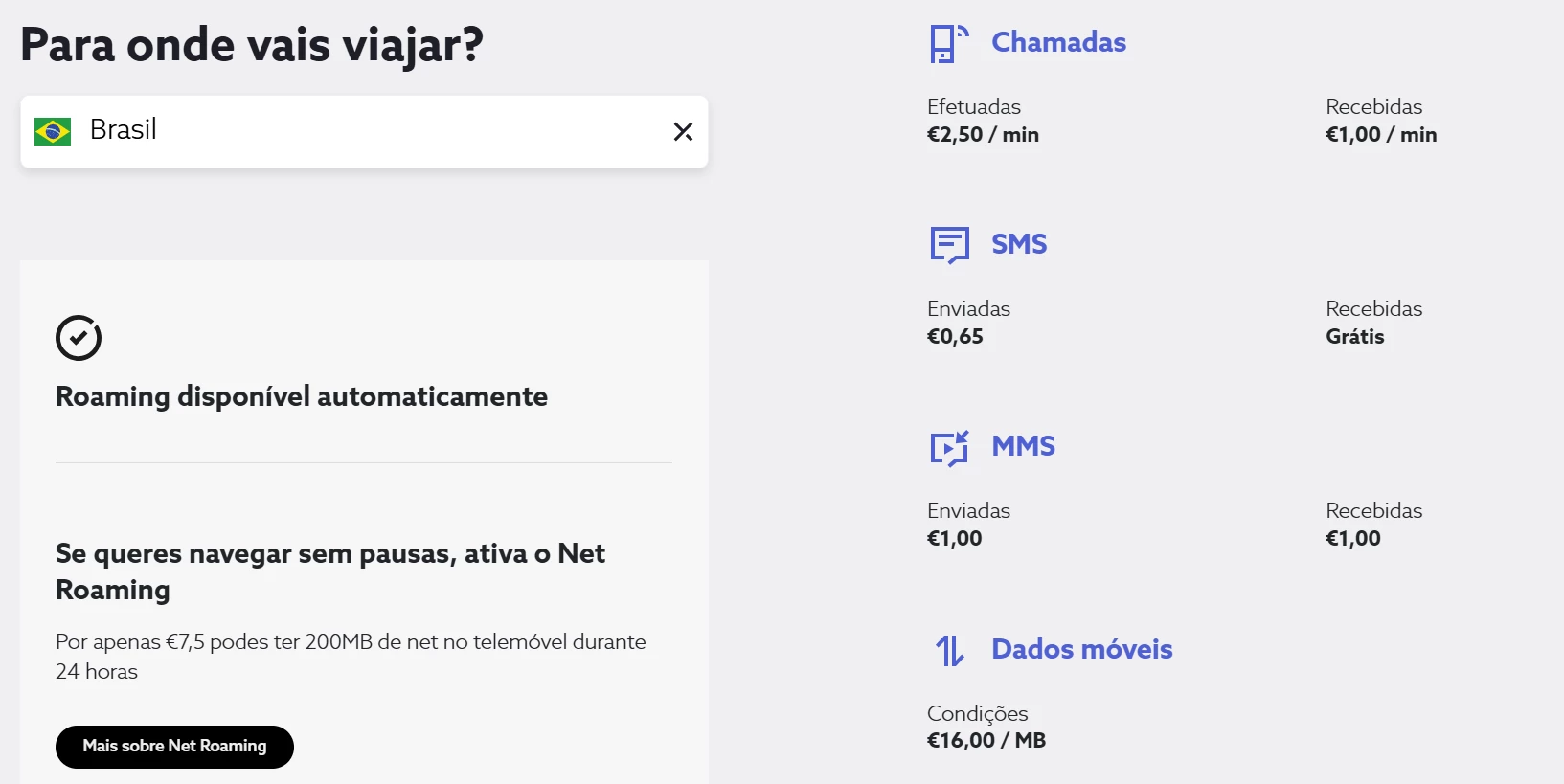Click the Chamadas section heading
Viewport: 1564px width, 784px height.
click(x=1058, y=42)
